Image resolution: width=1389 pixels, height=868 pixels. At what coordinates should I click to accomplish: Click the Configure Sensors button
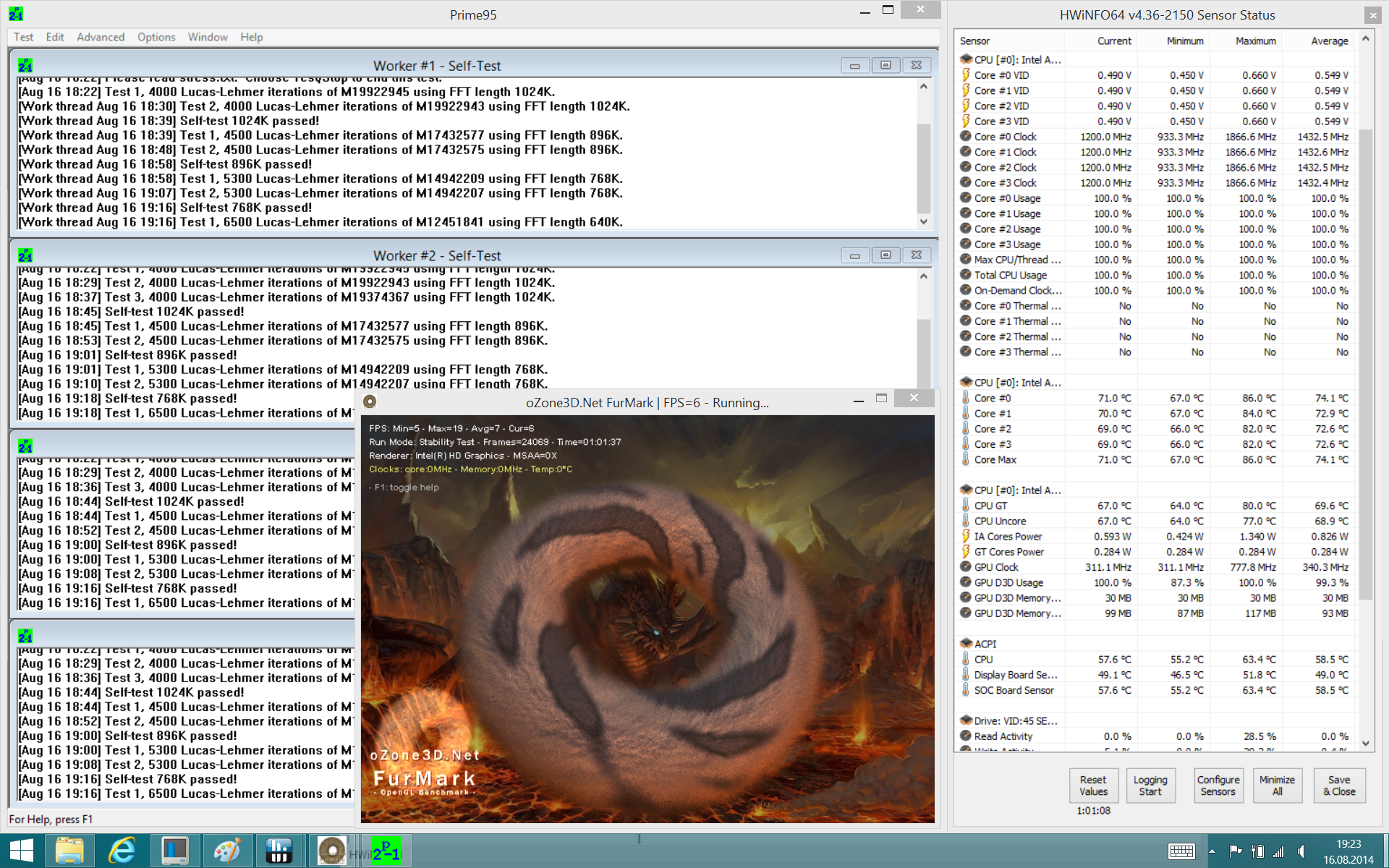[1218, 786]
